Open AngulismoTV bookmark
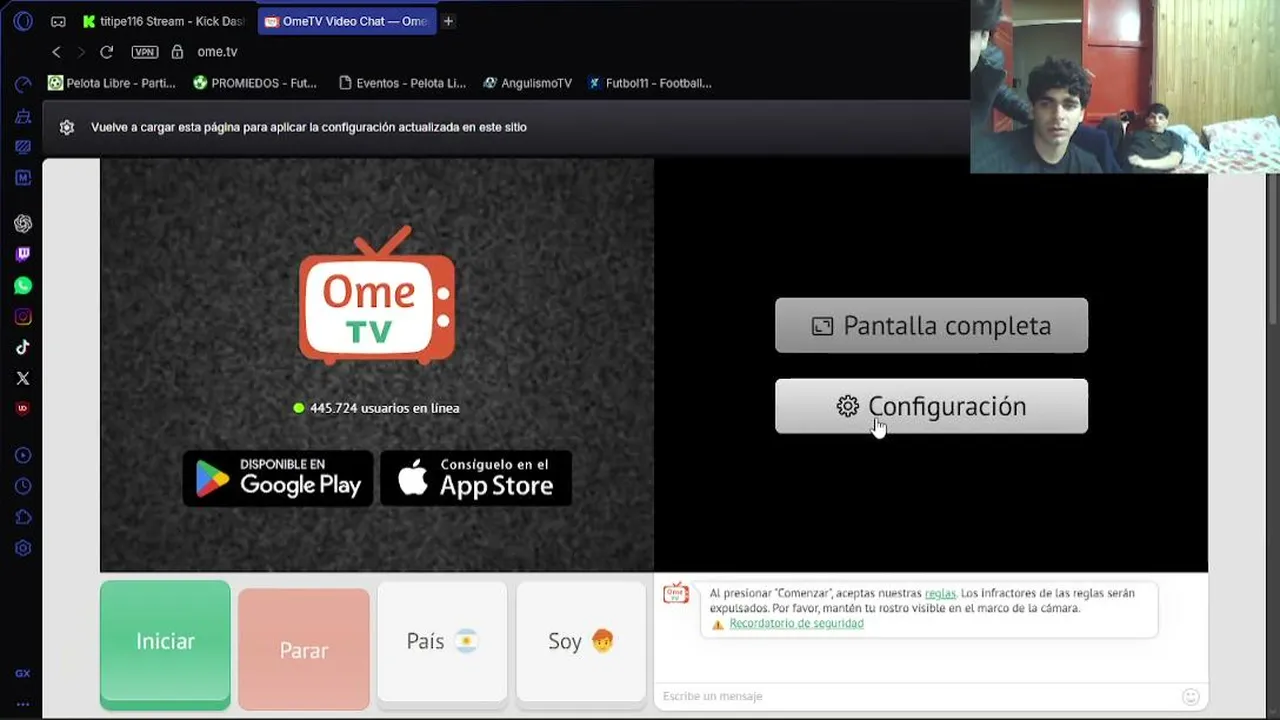The width and height of the screenshot is (1280, 720). pos(527,83)
